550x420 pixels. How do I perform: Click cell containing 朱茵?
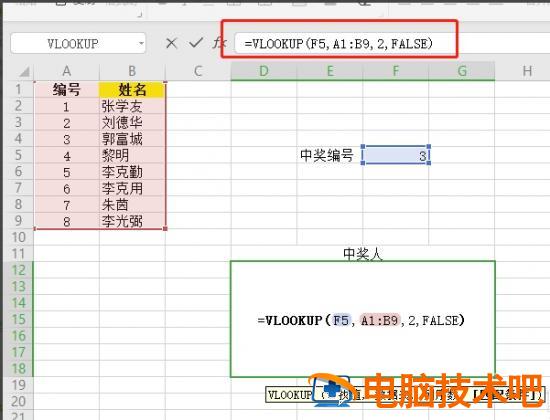(132, 205)
